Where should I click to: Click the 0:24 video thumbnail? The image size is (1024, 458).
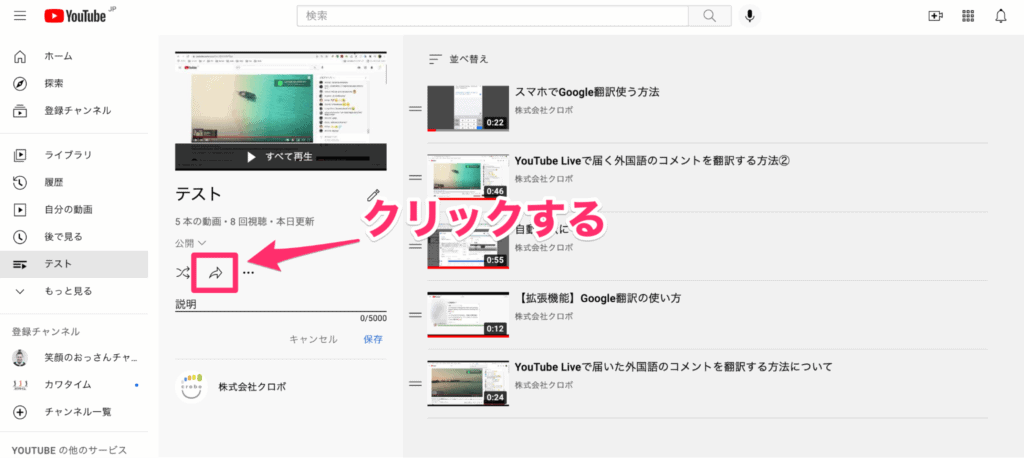point(468,384)
